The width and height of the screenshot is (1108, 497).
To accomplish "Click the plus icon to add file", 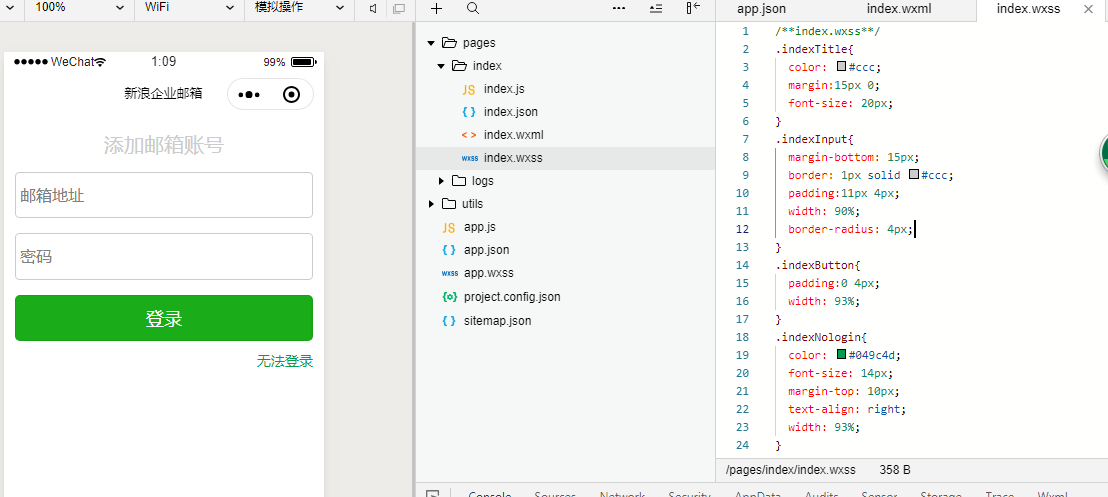I will pos(436,8).
